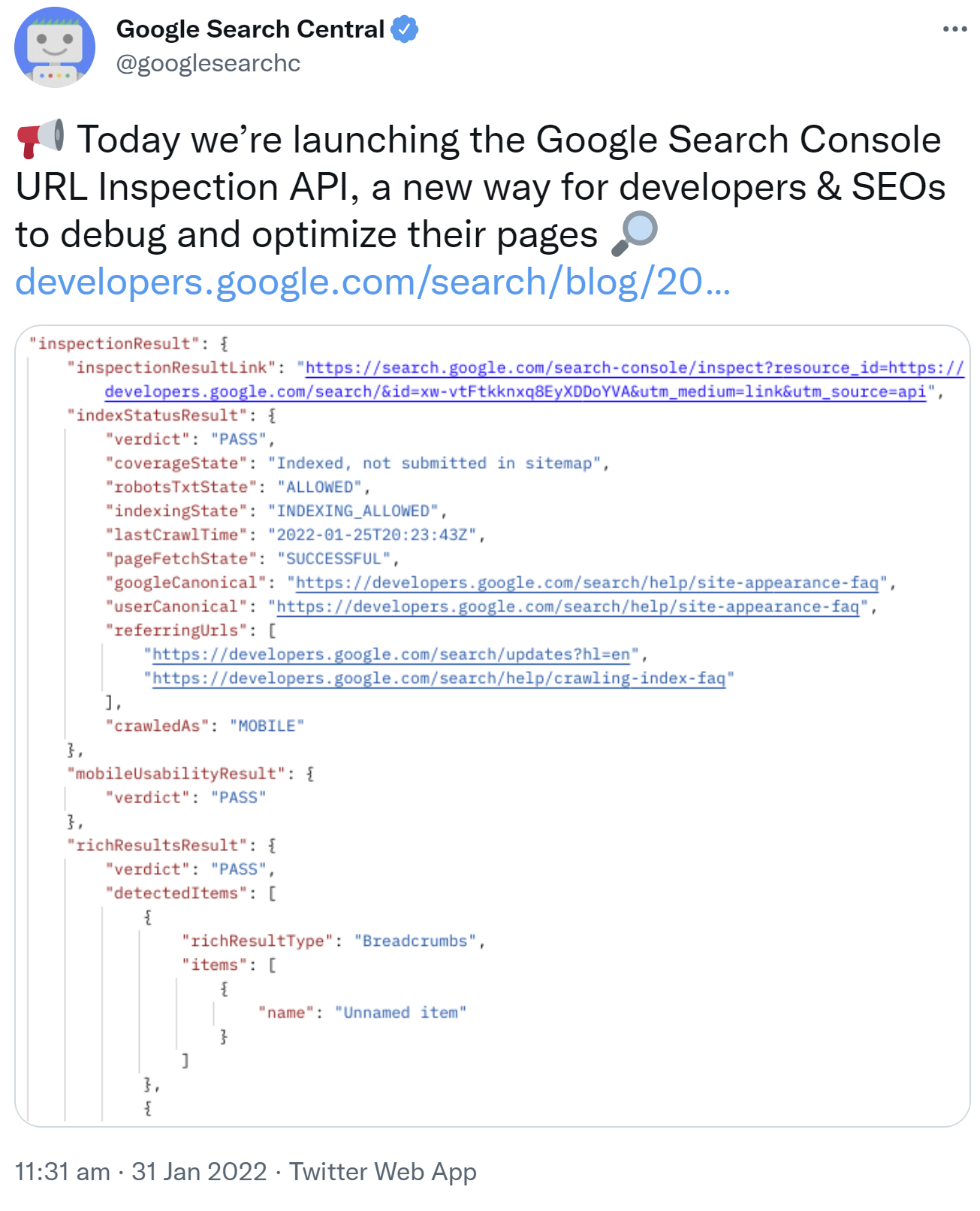
Task: Select the Twitter Web App source label
Action: pos(383,1171)
